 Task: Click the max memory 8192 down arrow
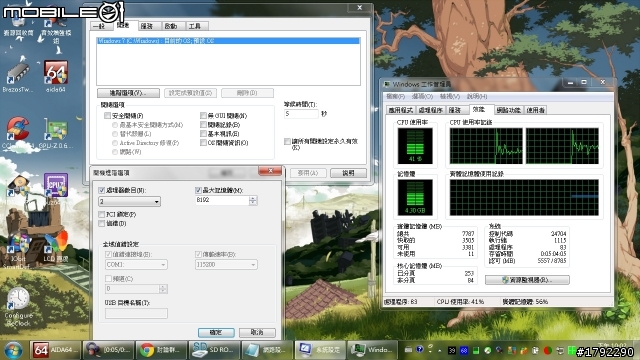[x=253, y=202]
